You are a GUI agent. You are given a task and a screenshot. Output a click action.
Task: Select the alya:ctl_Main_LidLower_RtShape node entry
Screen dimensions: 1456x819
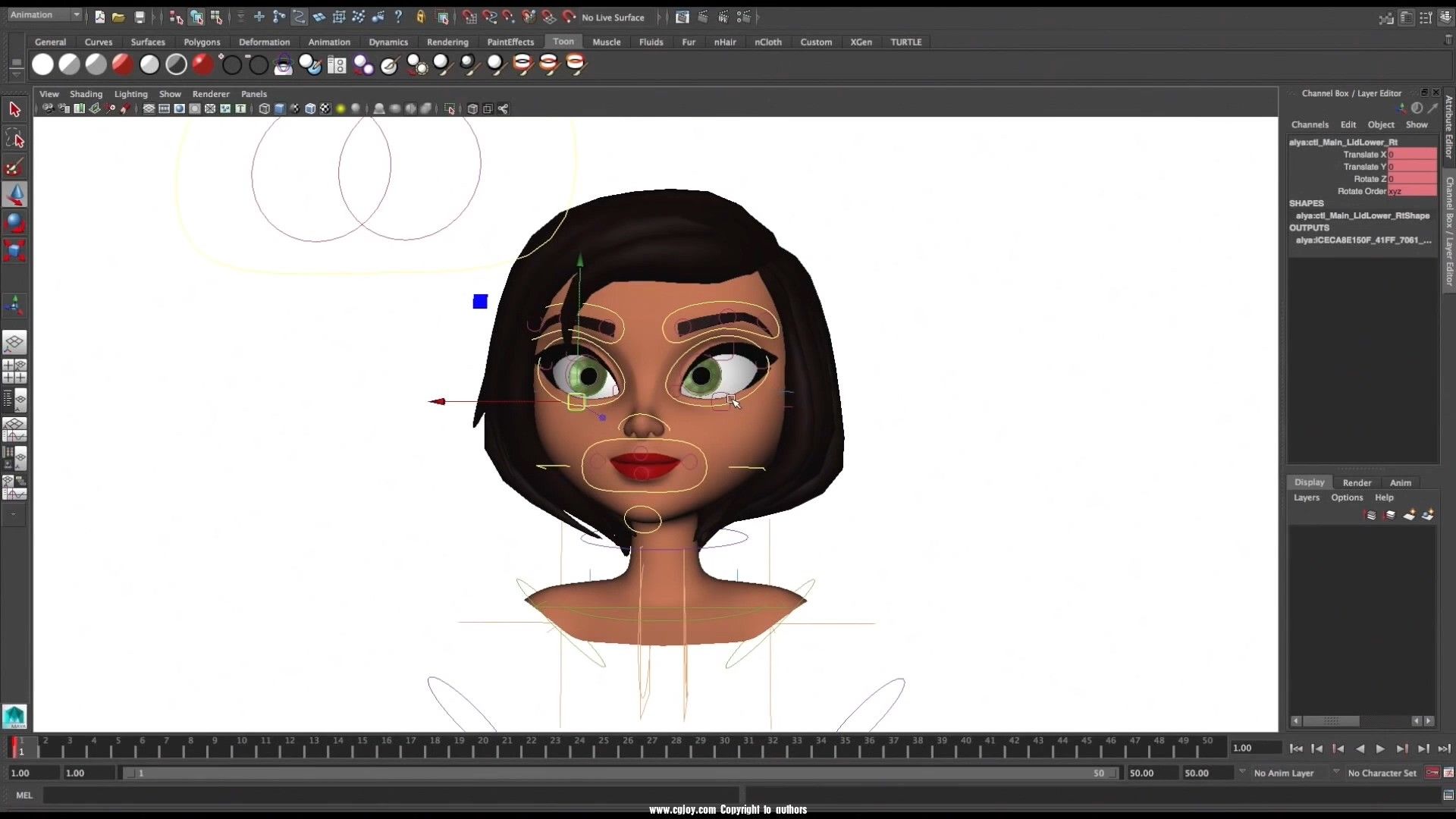1362,215
